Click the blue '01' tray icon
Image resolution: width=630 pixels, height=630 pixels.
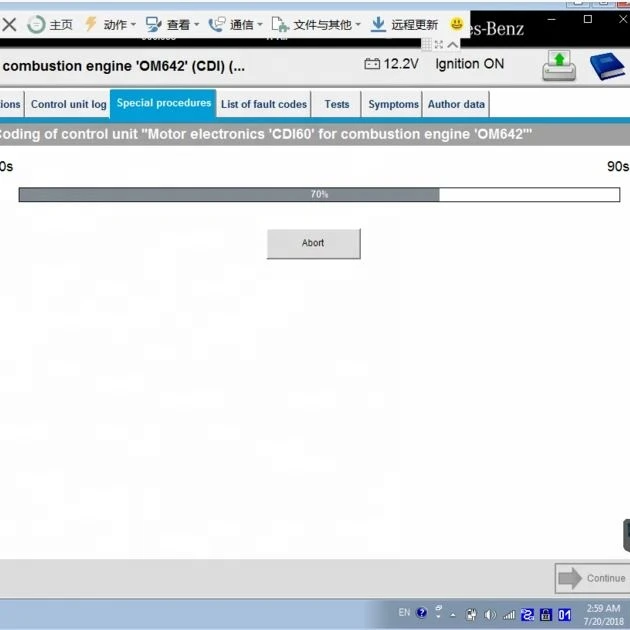coord(564,614)
